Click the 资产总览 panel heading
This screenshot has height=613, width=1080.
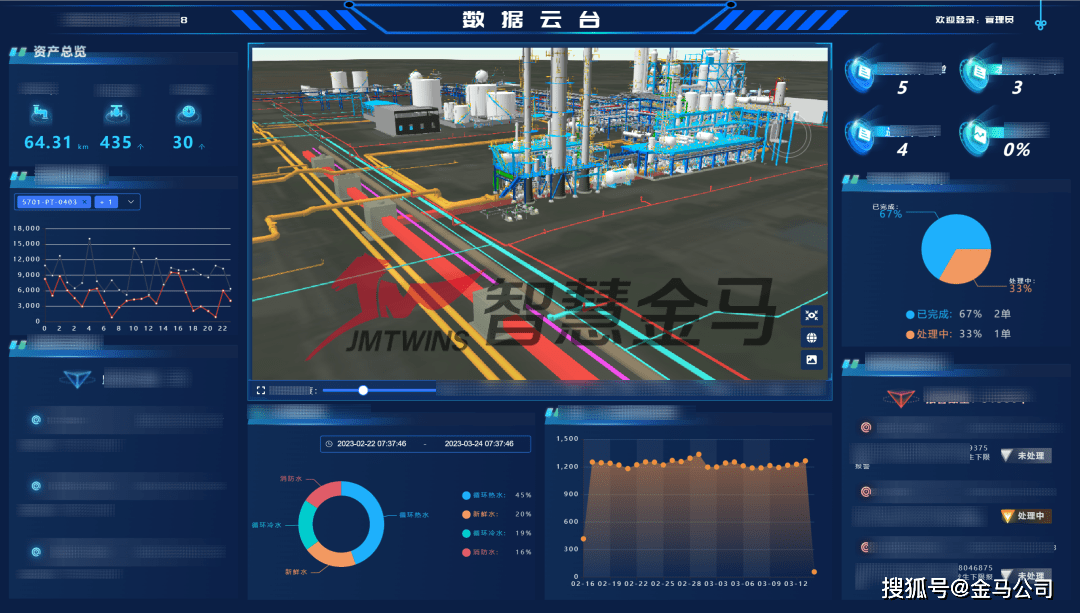coord(59,52)
